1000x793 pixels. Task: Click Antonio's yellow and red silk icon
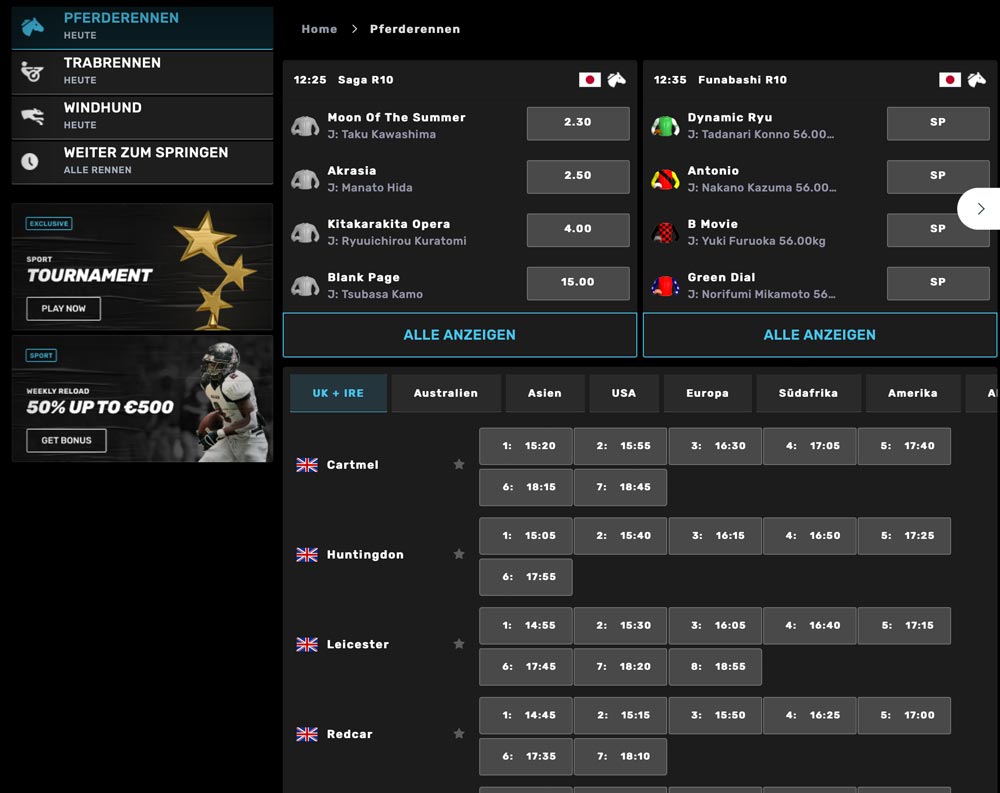pos(665,179)
